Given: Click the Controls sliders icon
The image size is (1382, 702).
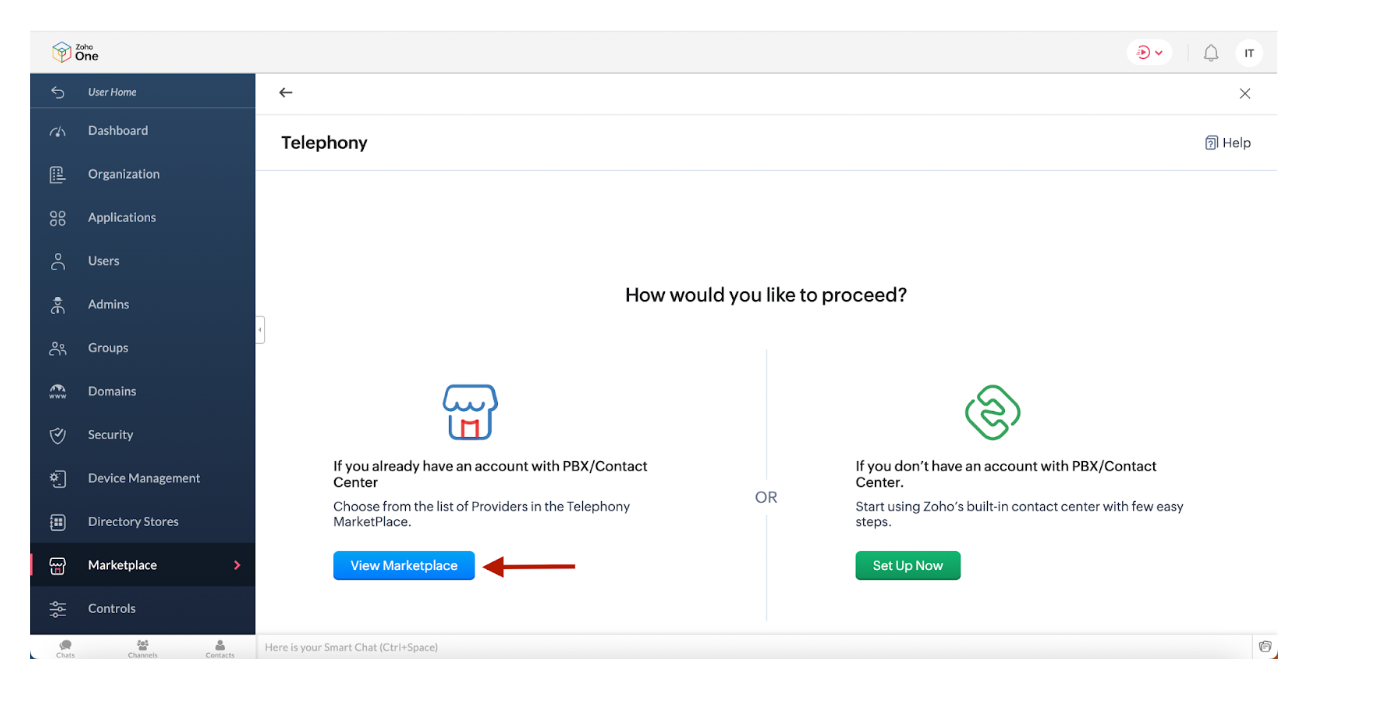Looking at the screenshot, I should pos(58,609).
